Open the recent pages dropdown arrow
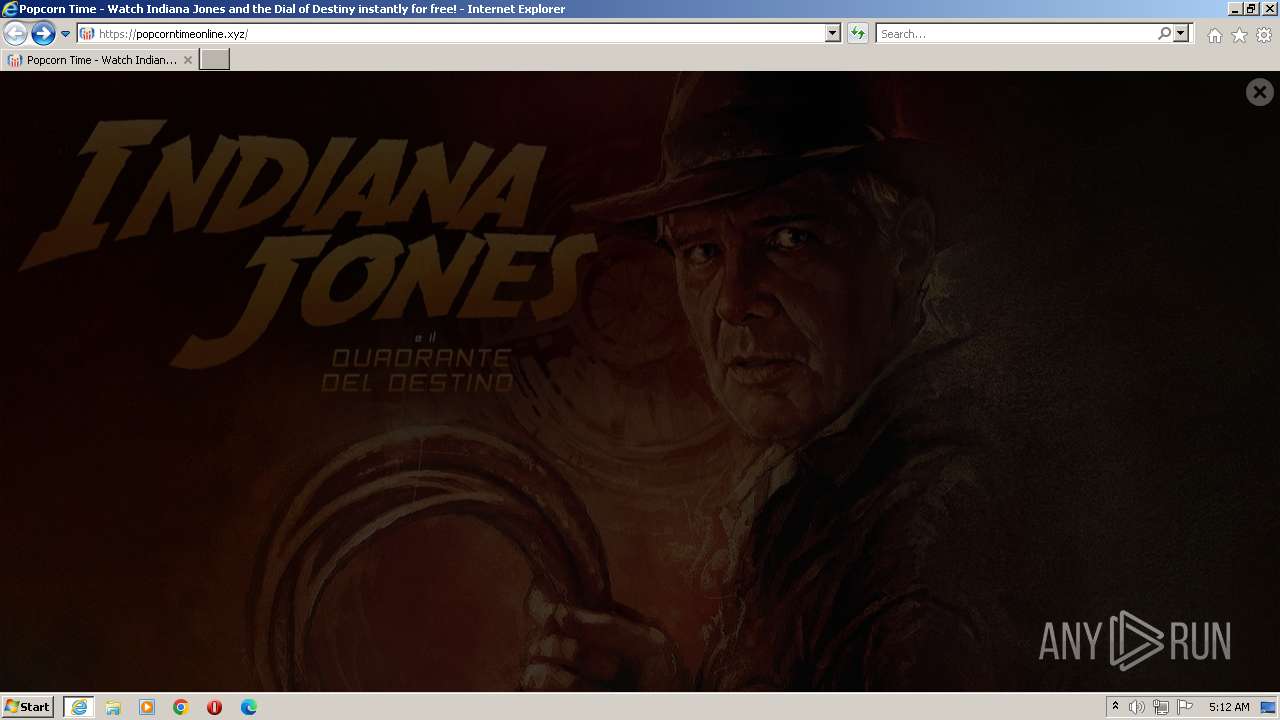The width and height of the screenshot is (1280, 720). pyautogui.click(x=66, y=34)
